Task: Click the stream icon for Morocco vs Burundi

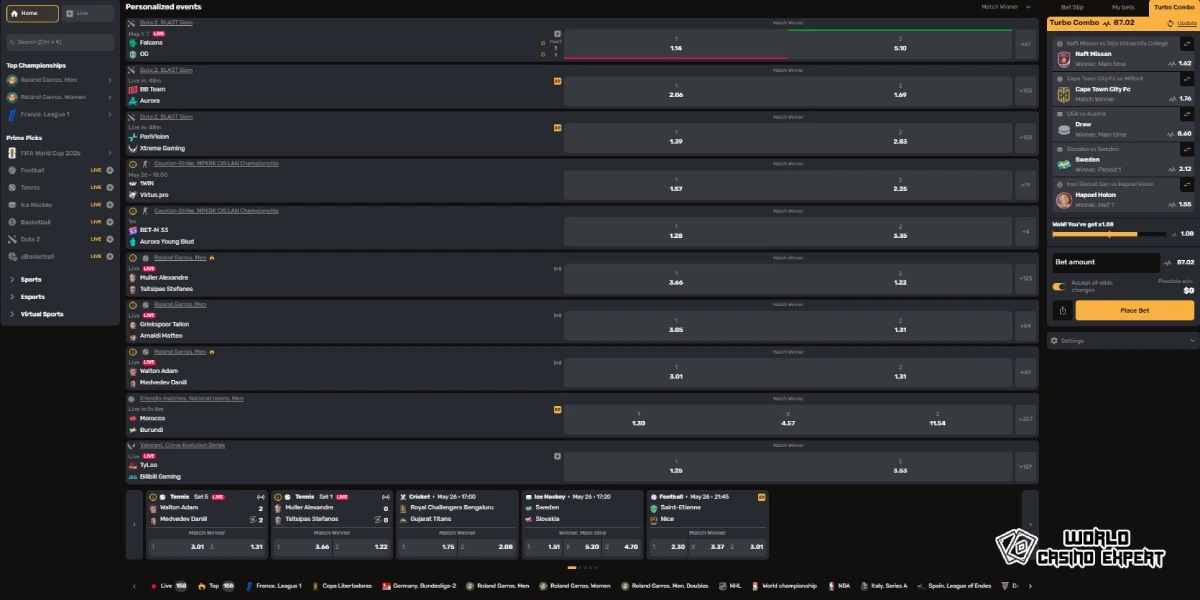Action: tap(557, 408)
